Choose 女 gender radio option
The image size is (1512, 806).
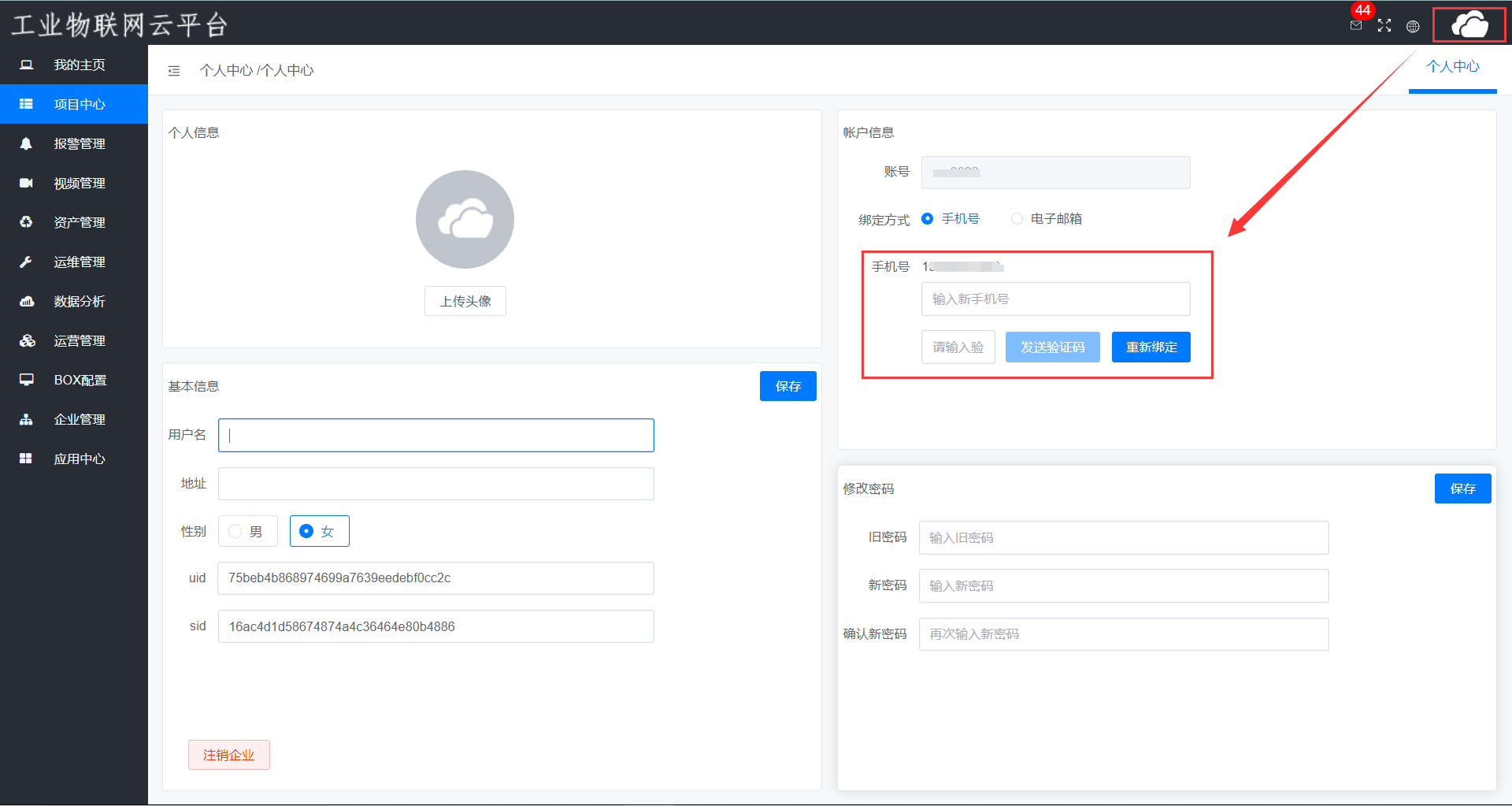(306, 532)
